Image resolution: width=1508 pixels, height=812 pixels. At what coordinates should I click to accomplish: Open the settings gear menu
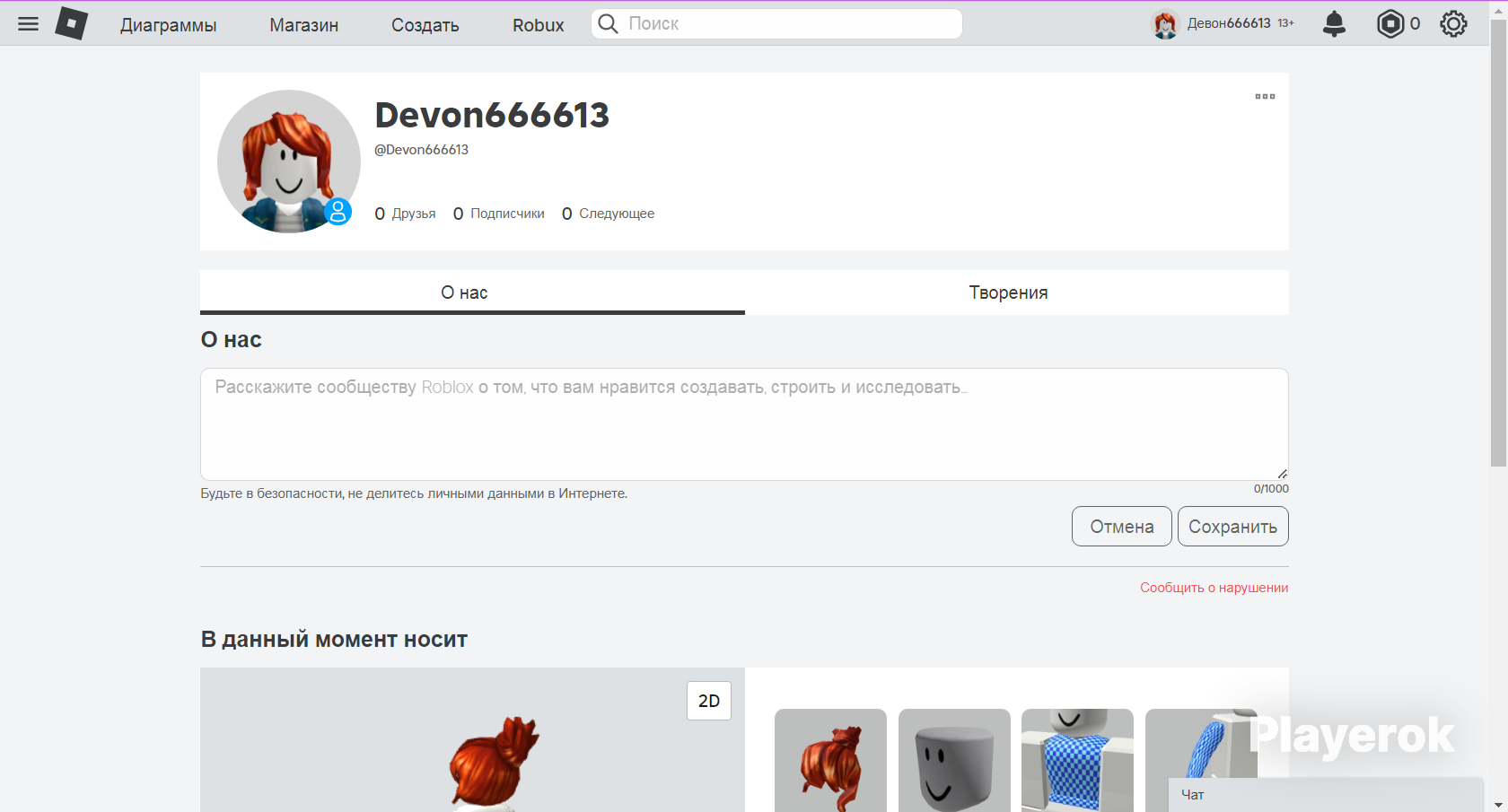1453,23
